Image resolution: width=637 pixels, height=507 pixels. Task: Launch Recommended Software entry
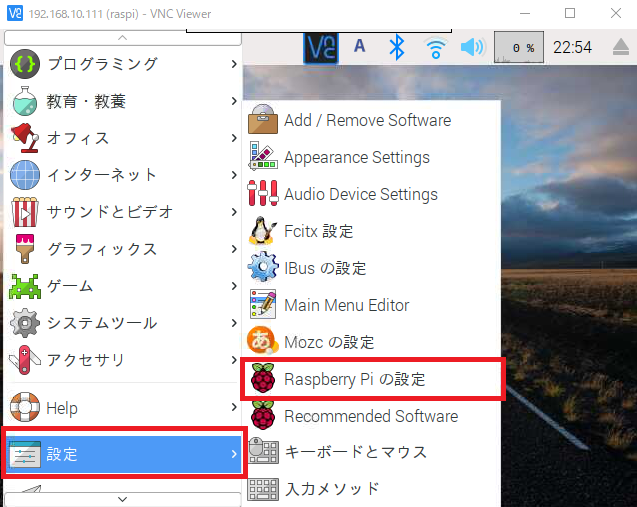[372, 416]
